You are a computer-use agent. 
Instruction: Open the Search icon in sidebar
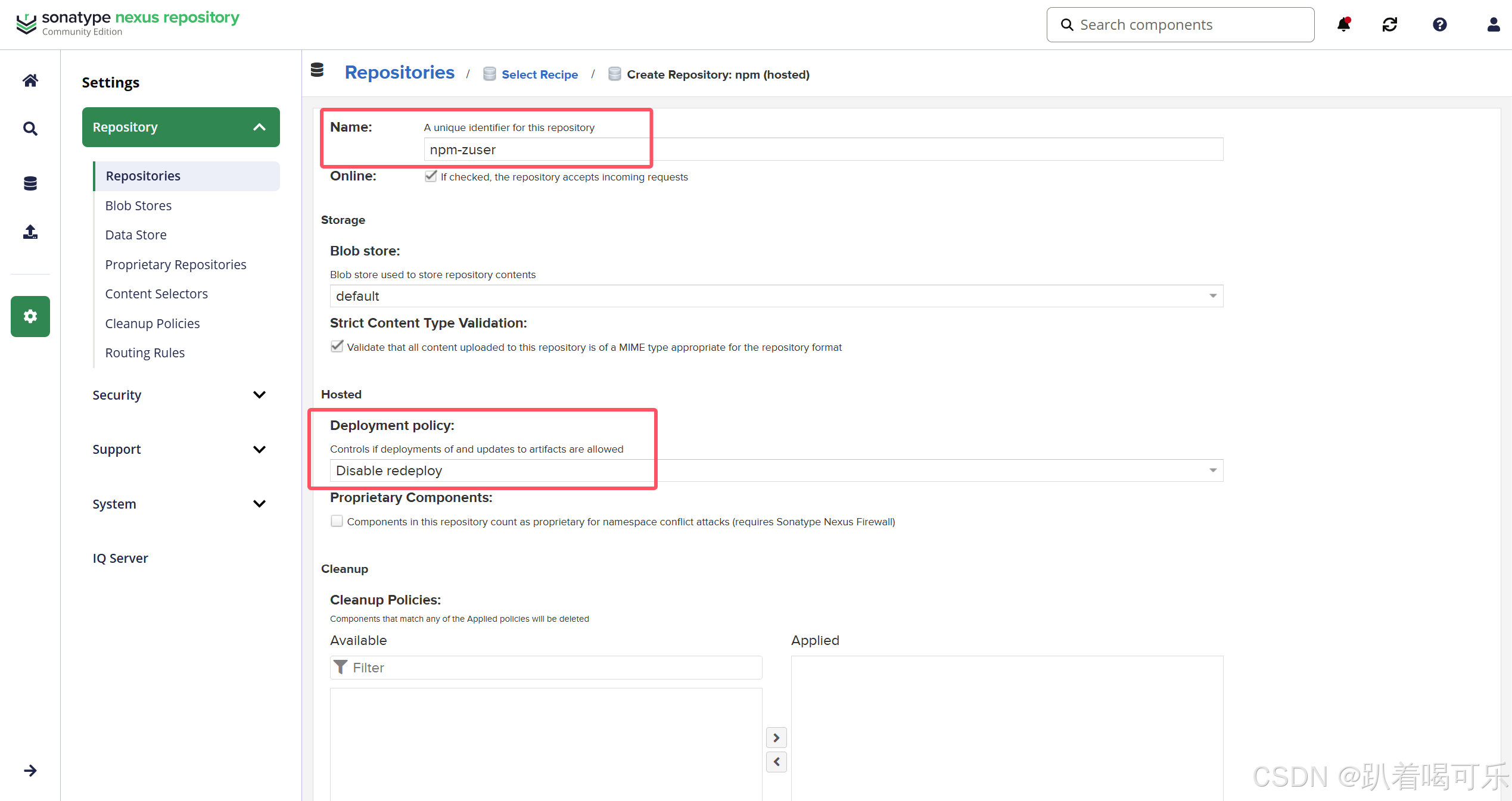pyautogui.click(x=30, y=129)
